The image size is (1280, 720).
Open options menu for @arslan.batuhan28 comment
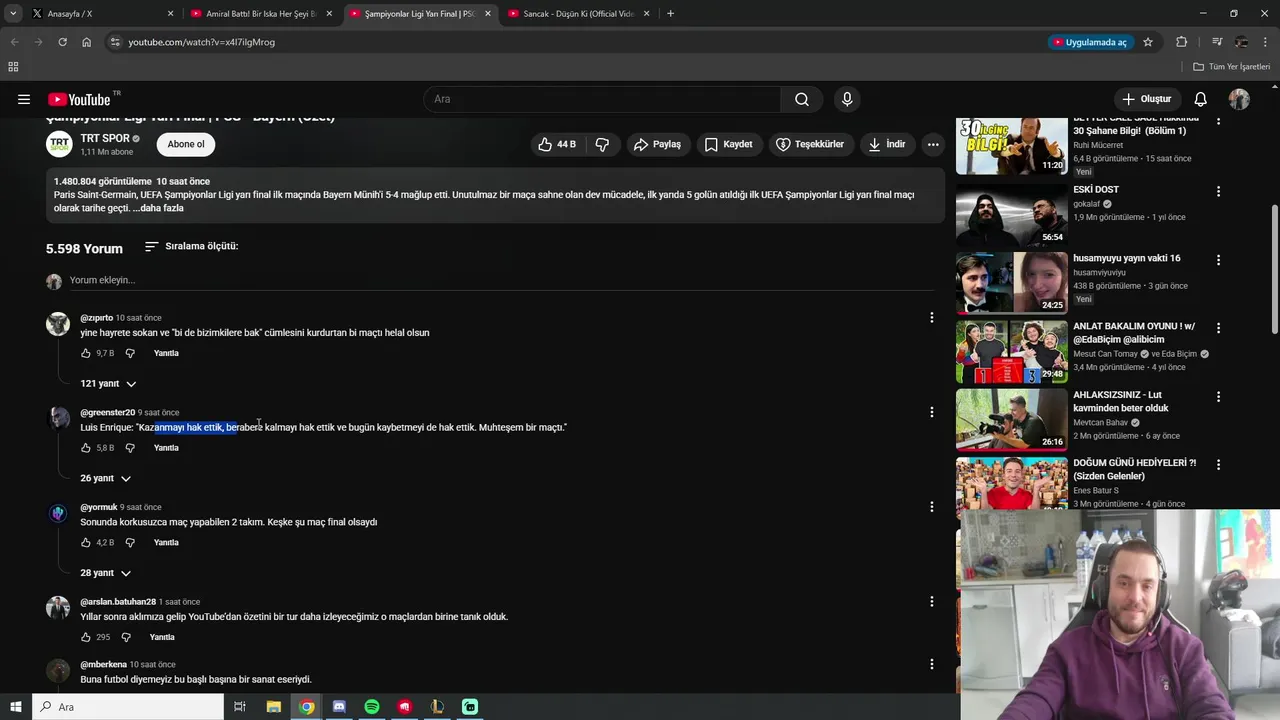pos(931,602)
